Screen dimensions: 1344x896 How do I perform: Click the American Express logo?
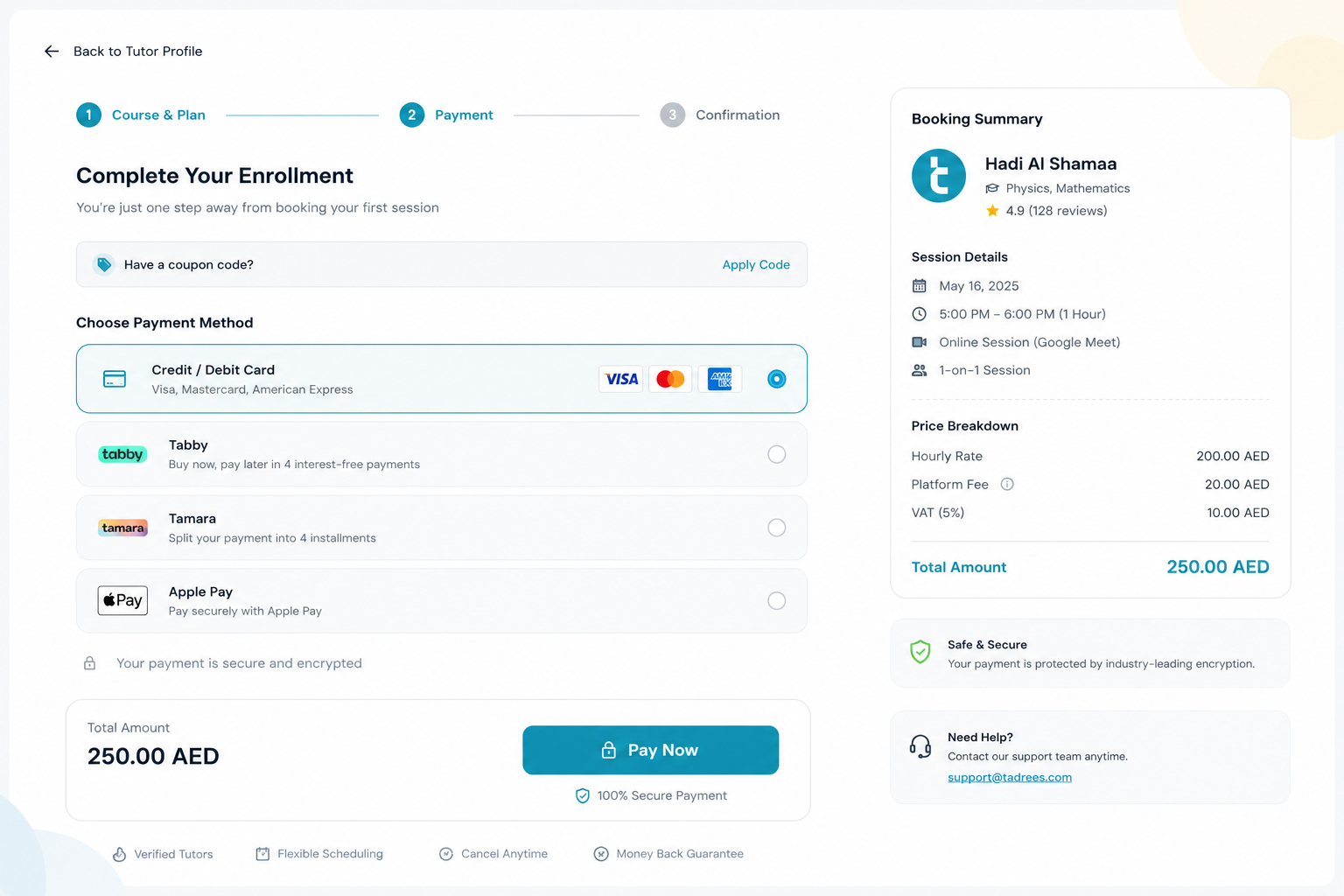719,379
